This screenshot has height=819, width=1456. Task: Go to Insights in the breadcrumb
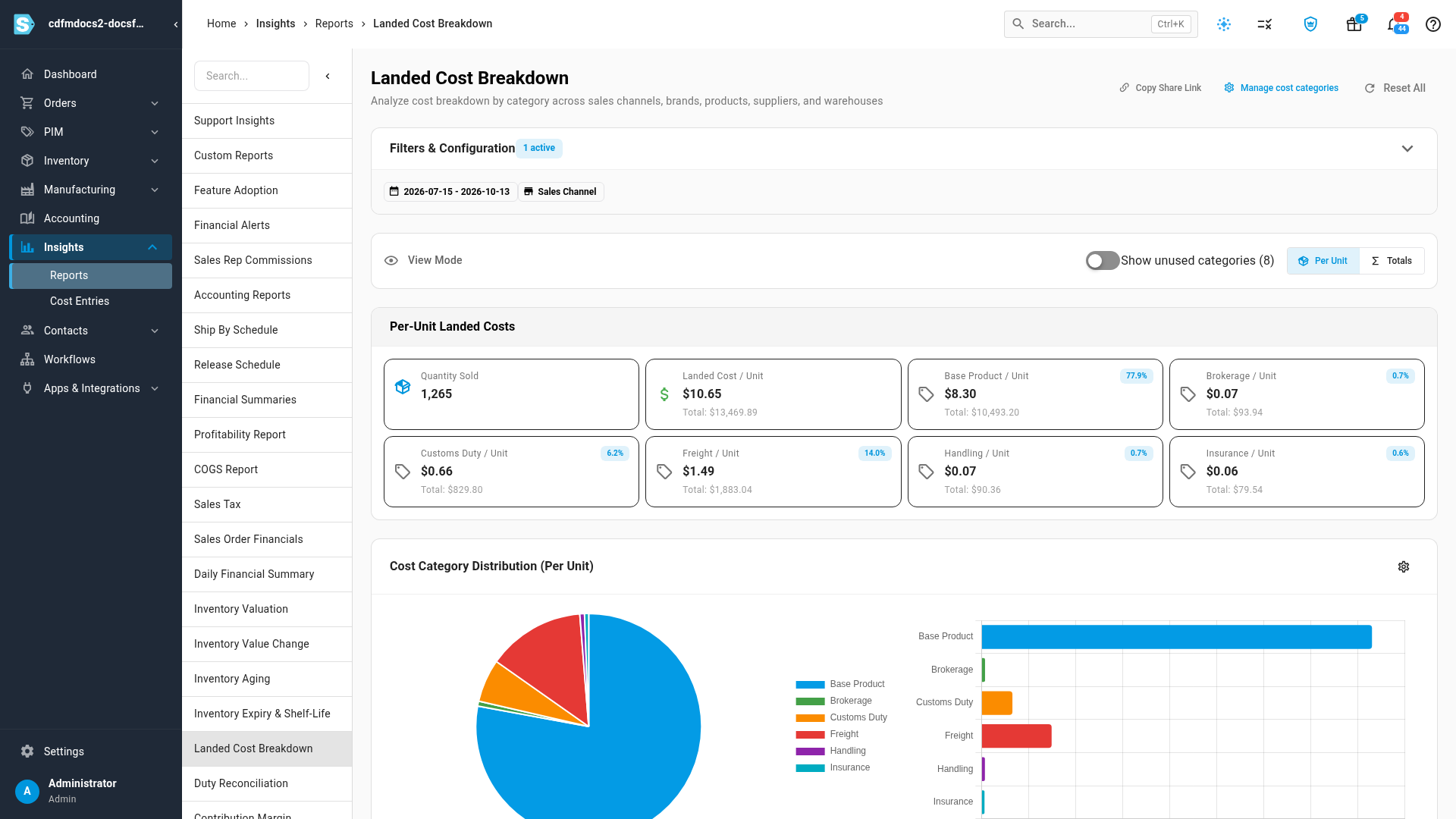pos(275,24)
